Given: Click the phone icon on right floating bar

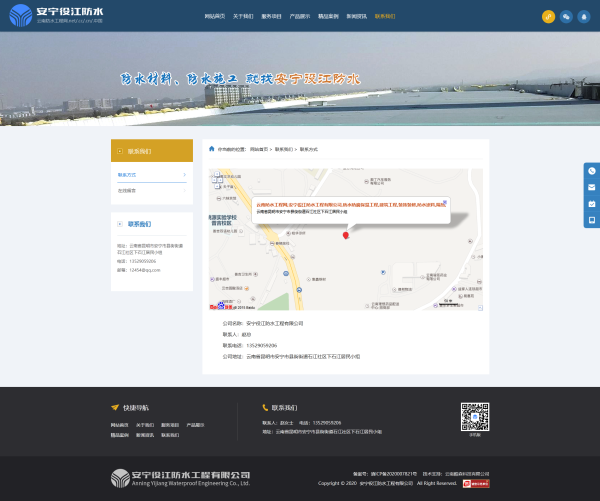Looking at the screenshot, I should [x=592, y=171].
